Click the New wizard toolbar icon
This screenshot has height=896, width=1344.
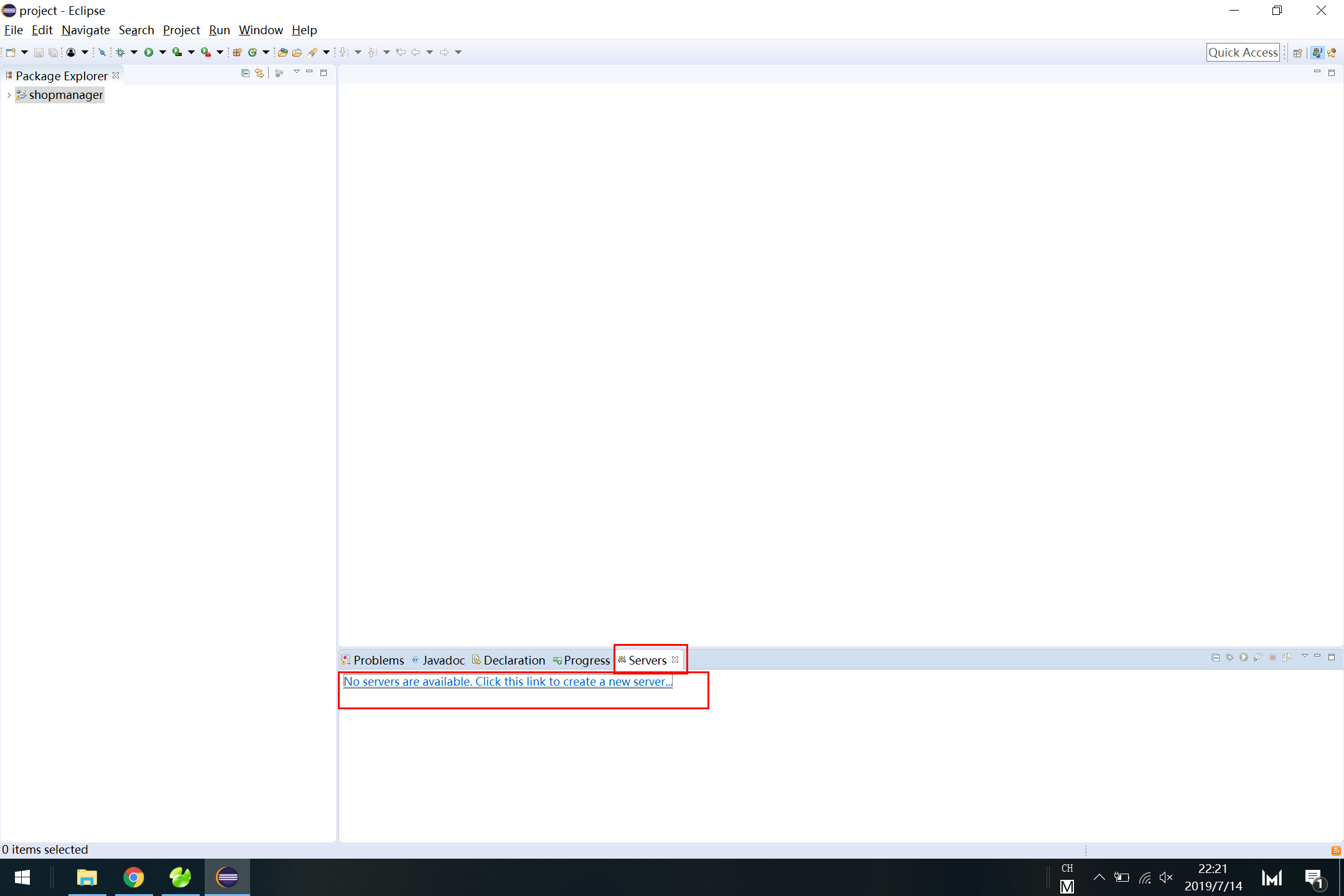11,52
